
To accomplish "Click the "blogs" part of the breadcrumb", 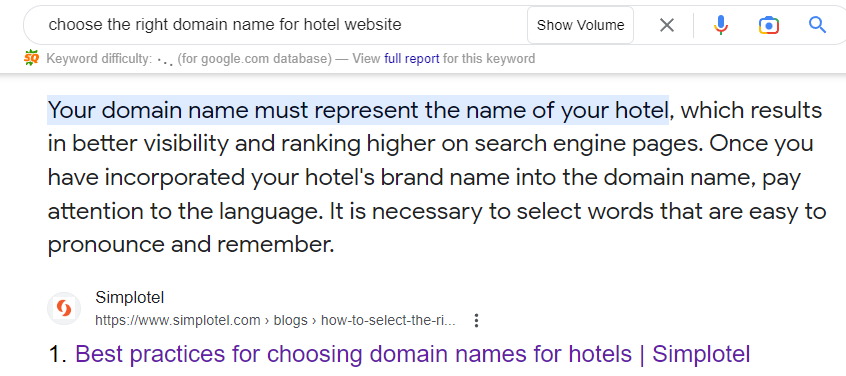I will (291, 320).
